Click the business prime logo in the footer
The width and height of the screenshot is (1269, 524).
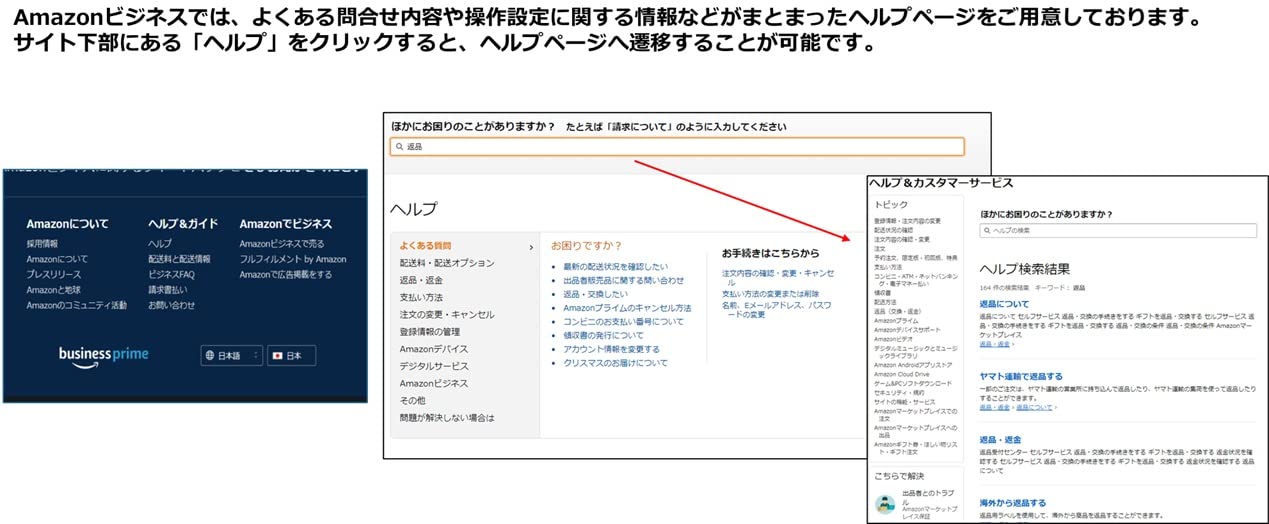coord(103,356)
